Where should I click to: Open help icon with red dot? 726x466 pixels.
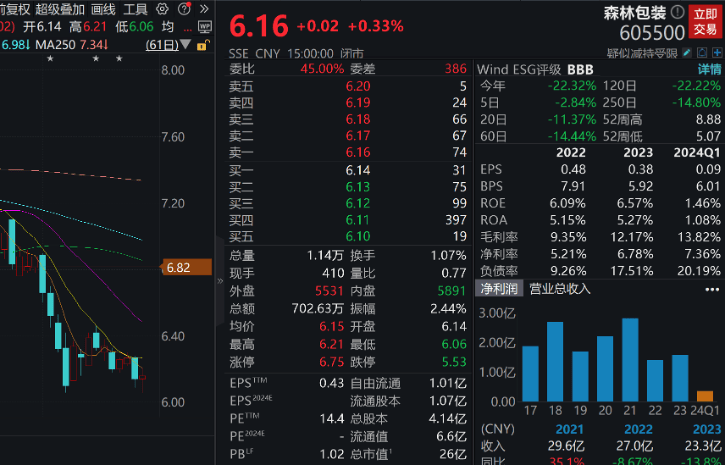tap(184, 8)
